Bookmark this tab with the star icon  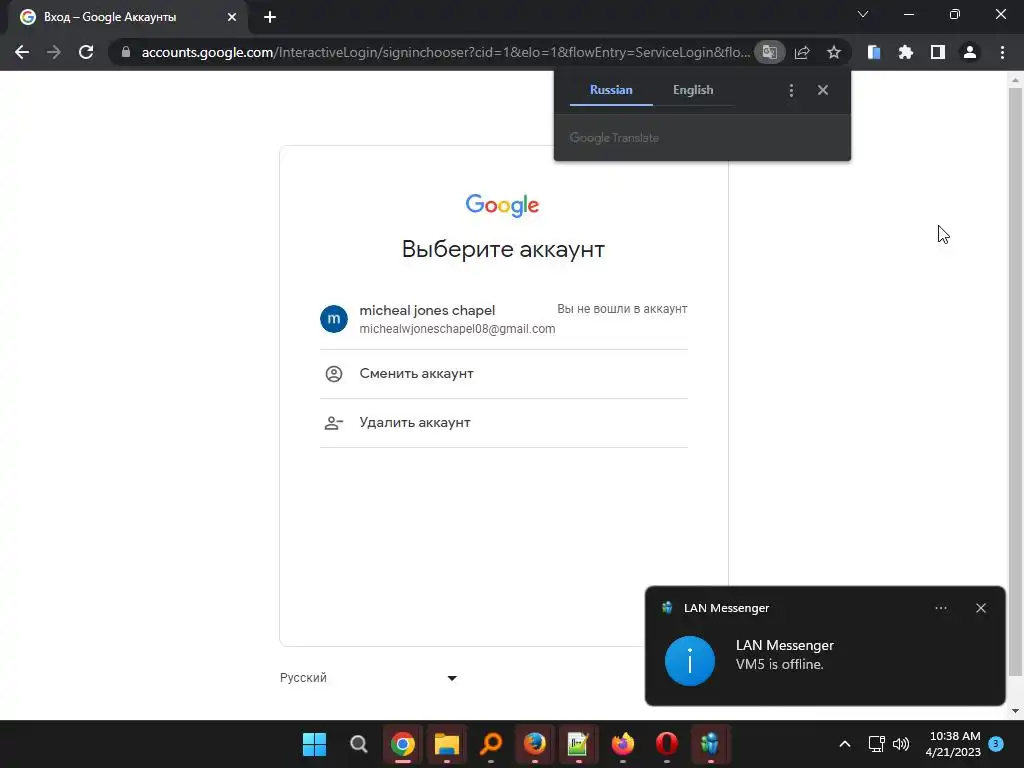coord(834,52)
